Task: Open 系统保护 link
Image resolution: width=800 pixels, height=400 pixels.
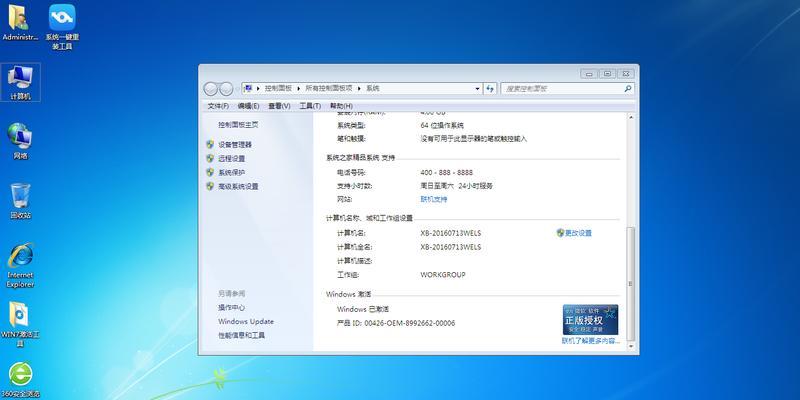Action: pyautogui.click(x=232, y=172)
